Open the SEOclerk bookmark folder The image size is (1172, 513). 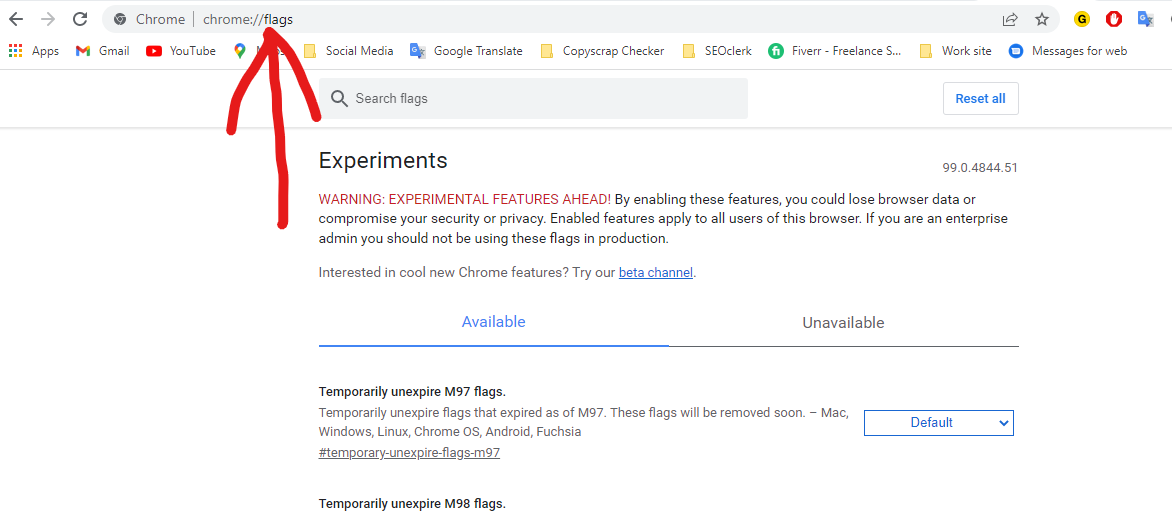tap(717, 51)
